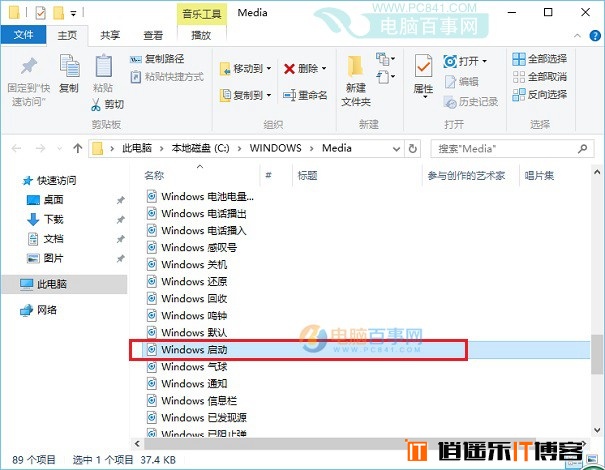Open Pictures (图片) in sidebar
The height and width of the screenshot is (470, 605).
pos(45,258)
